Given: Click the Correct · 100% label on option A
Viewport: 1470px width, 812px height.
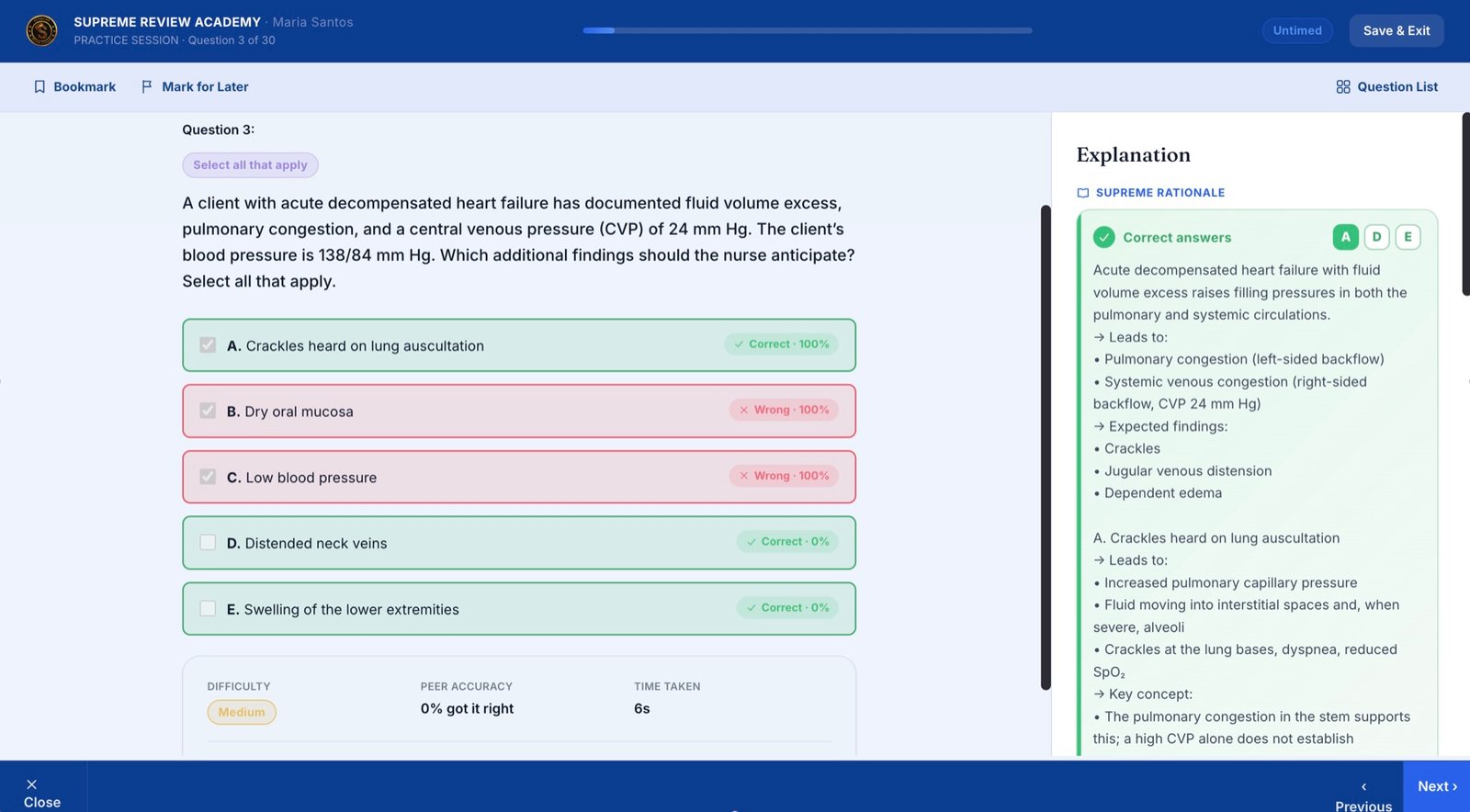Looking at the screenshot, I should [x=781, y=344].
